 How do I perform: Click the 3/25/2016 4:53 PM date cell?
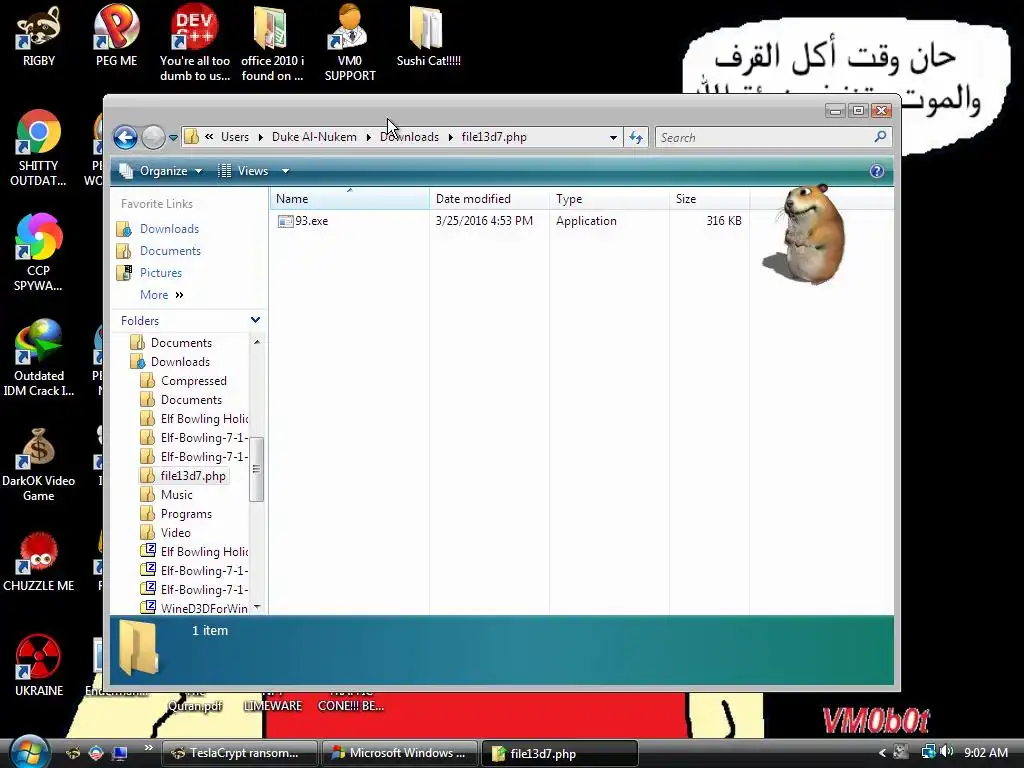484,221
